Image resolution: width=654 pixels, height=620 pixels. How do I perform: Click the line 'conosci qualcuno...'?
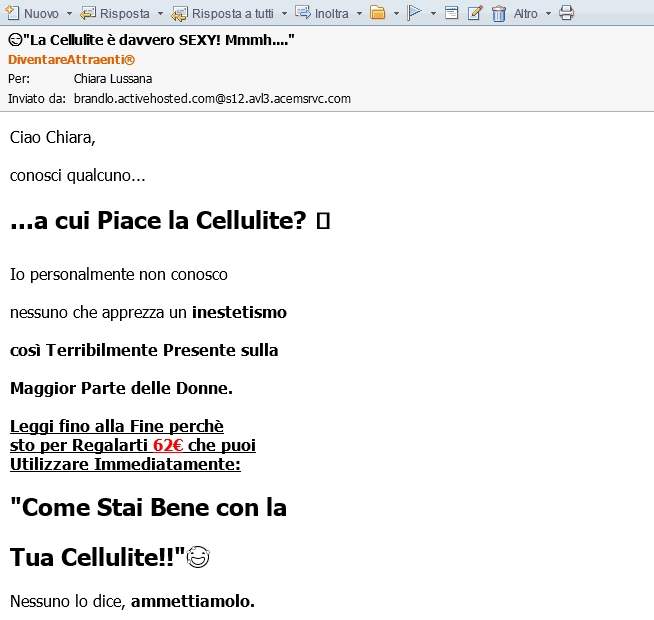pos(78,176)
